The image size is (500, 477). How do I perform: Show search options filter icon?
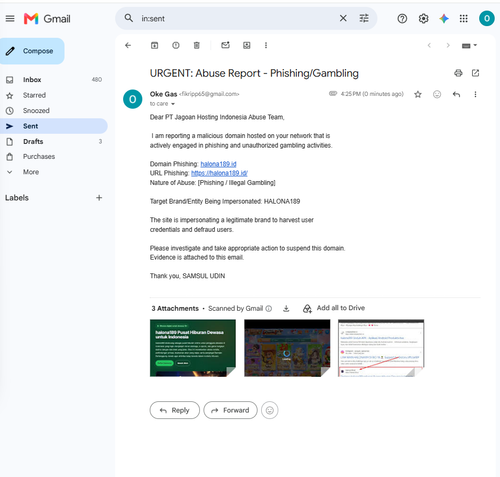(x=364, y=18)
